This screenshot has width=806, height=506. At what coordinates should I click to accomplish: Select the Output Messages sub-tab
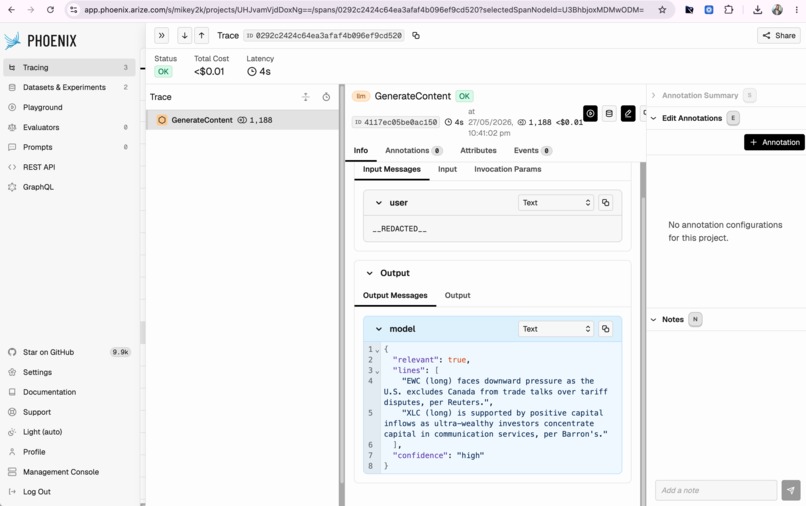(x=395, y=295)
